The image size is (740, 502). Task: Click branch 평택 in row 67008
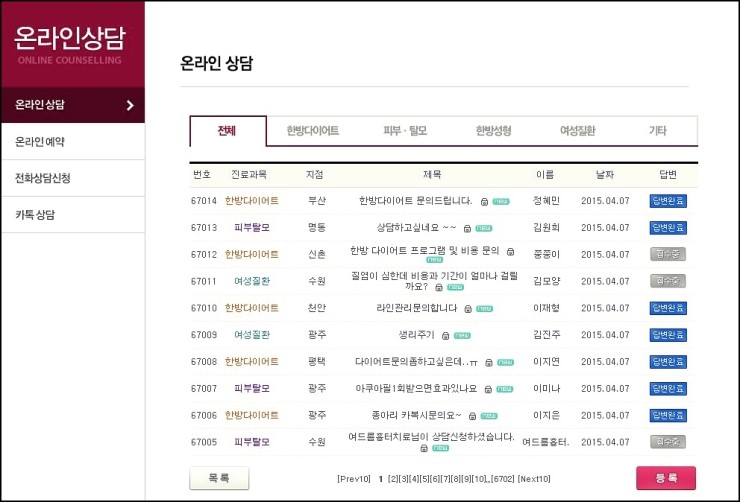coord(317,362)
